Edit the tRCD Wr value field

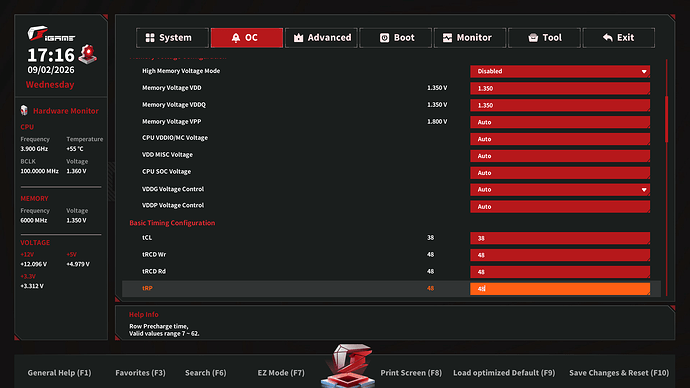pos(560,255)
